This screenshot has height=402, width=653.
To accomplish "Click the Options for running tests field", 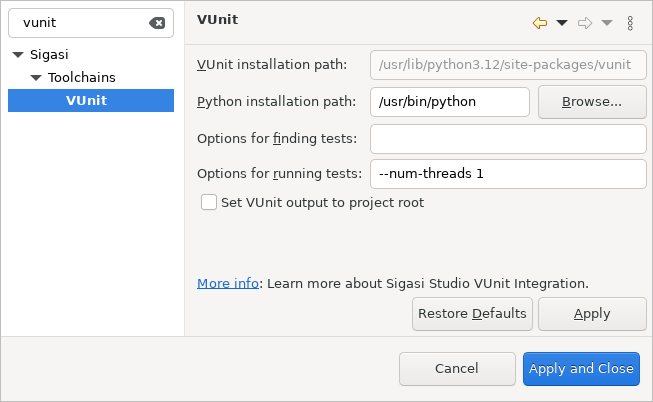I will tap(508, 174).
